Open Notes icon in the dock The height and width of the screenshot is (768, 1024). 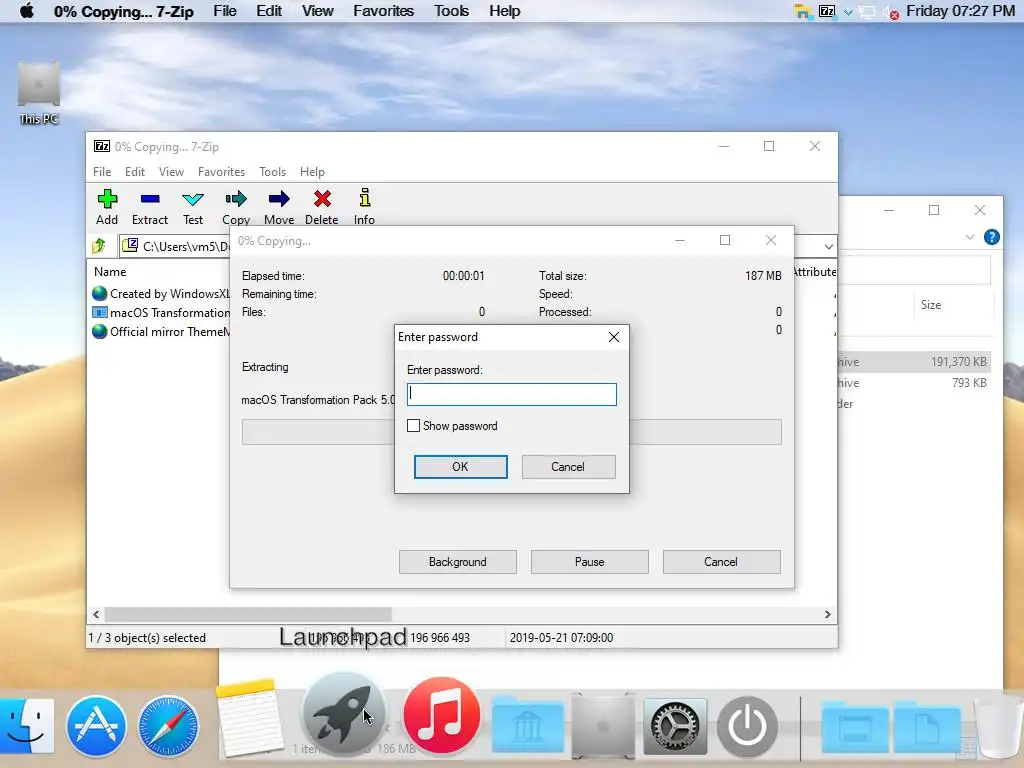tap(249, 718)
